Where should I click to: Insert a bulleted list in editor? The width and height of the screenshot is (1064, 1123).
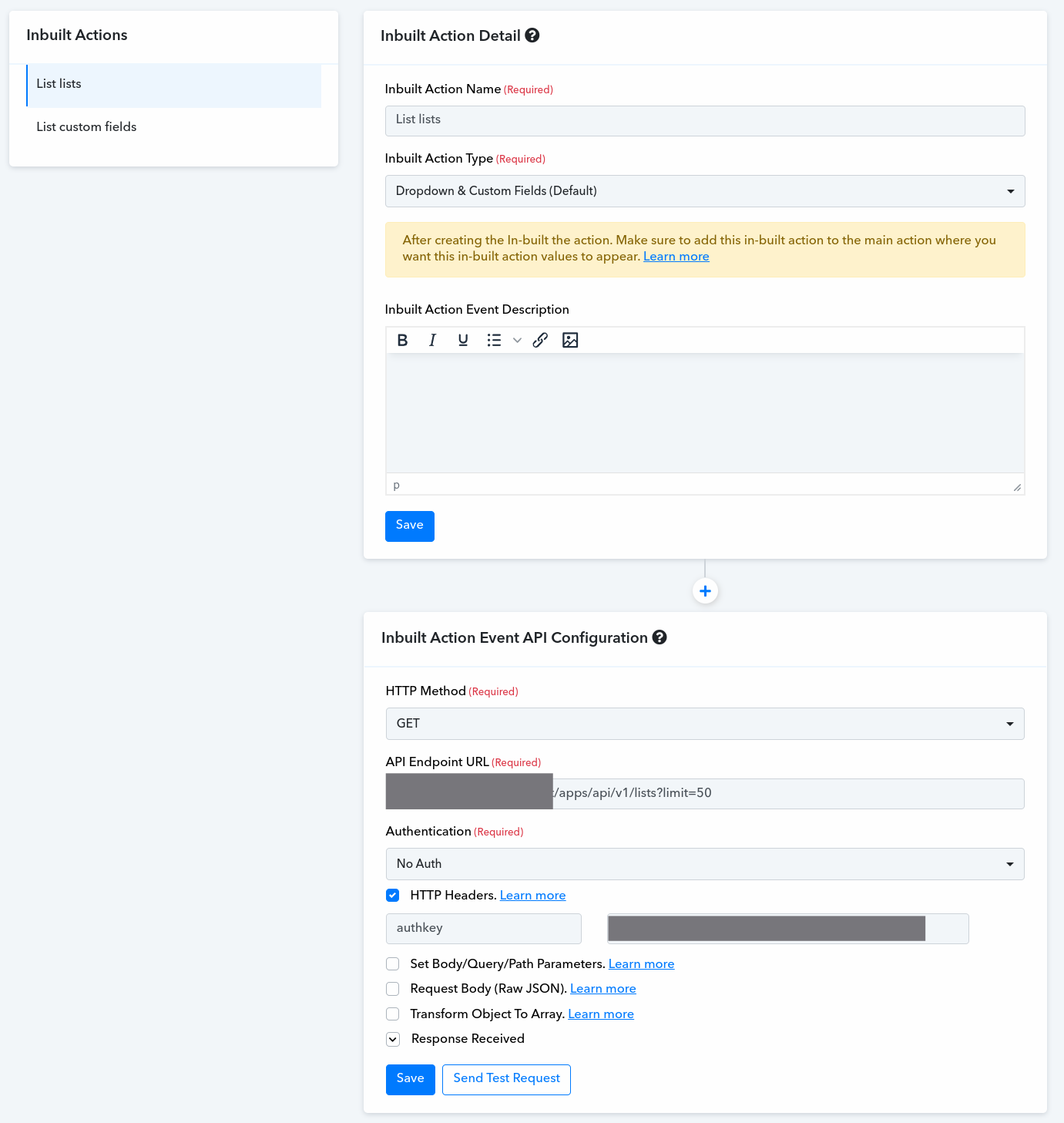click(494, 340)
